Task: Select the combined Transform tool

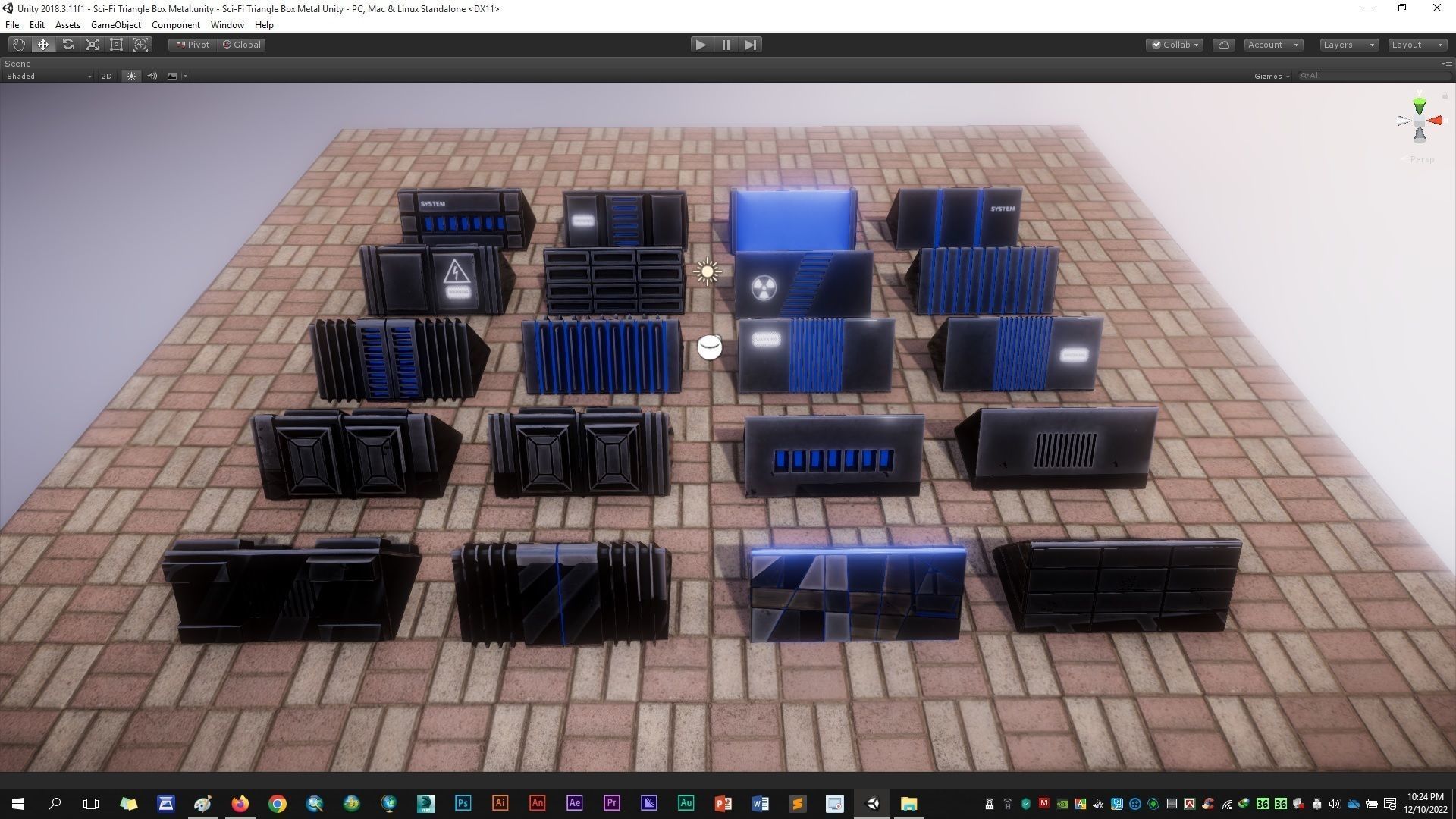Action: pyautogui.click(x=141, y=45)
